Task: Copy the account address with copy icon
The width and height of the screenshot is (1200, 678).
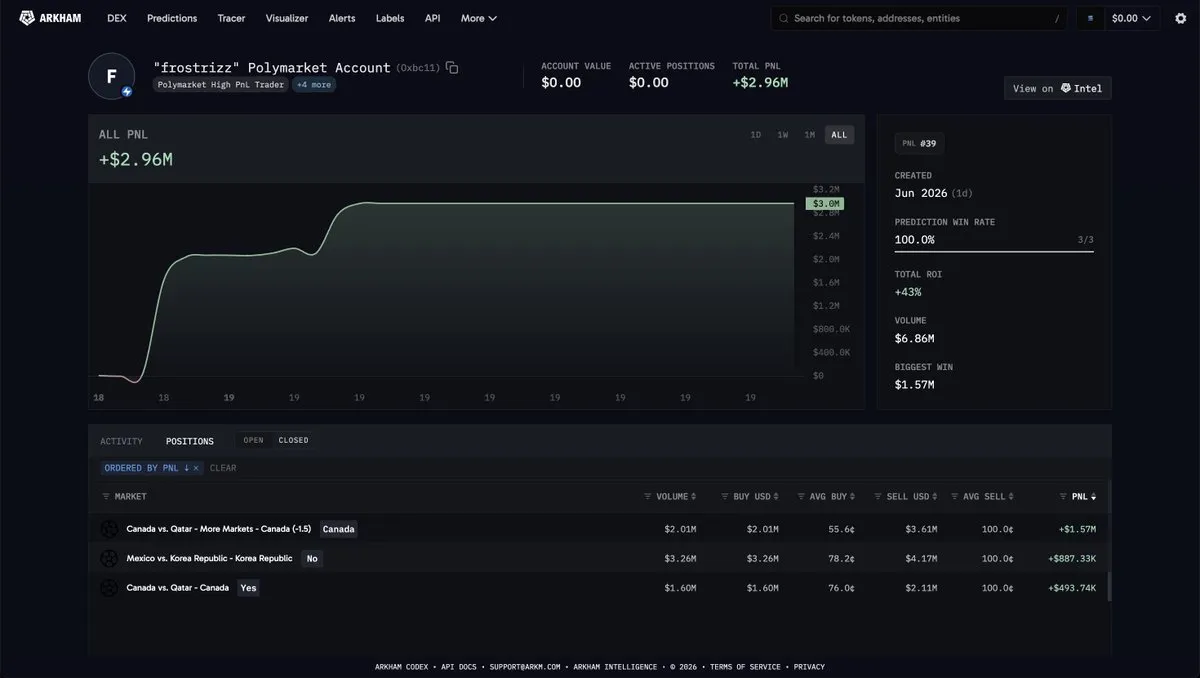Action: [x=452, y=68]
